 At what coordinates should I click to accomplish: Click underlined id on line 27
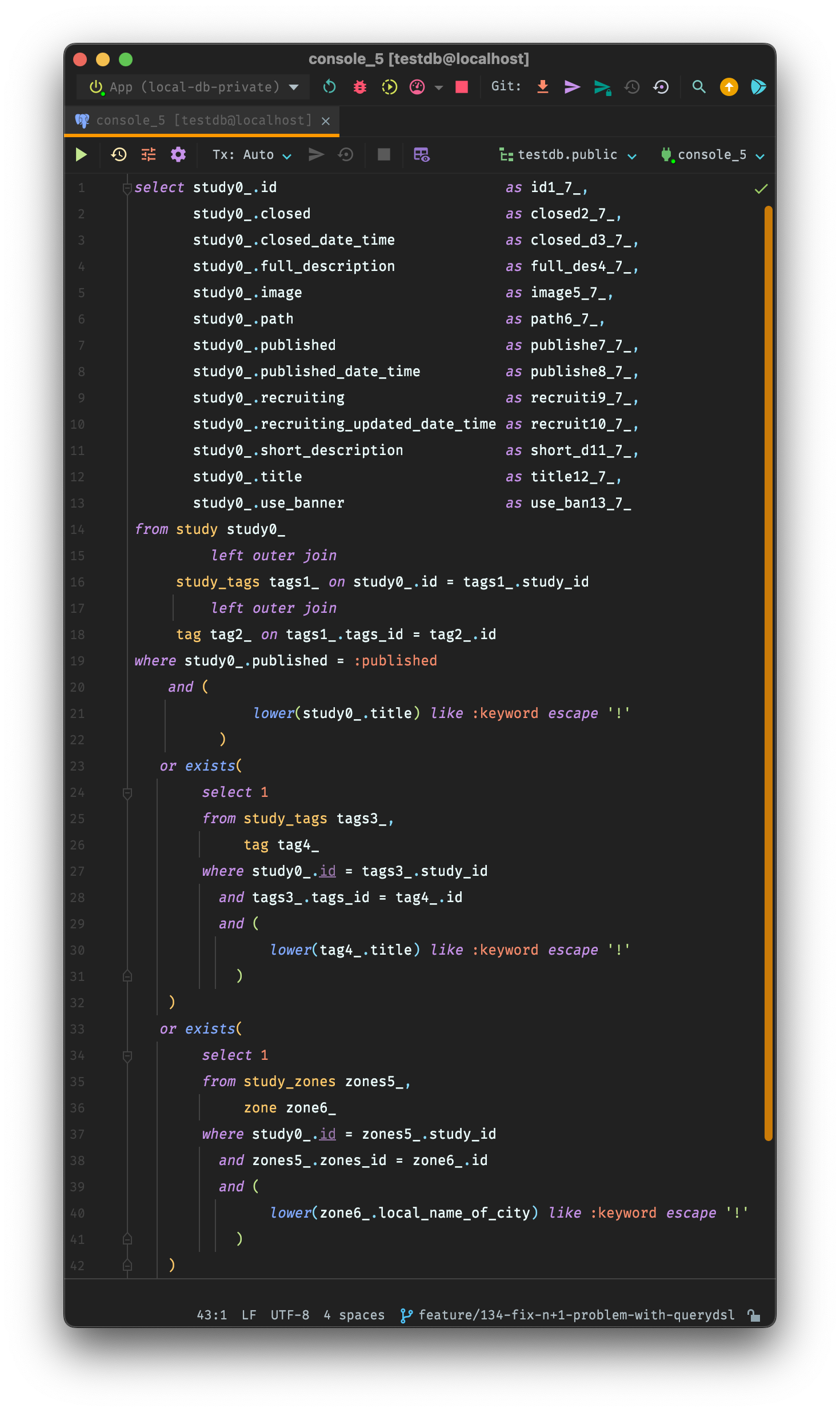coord(327,871)
